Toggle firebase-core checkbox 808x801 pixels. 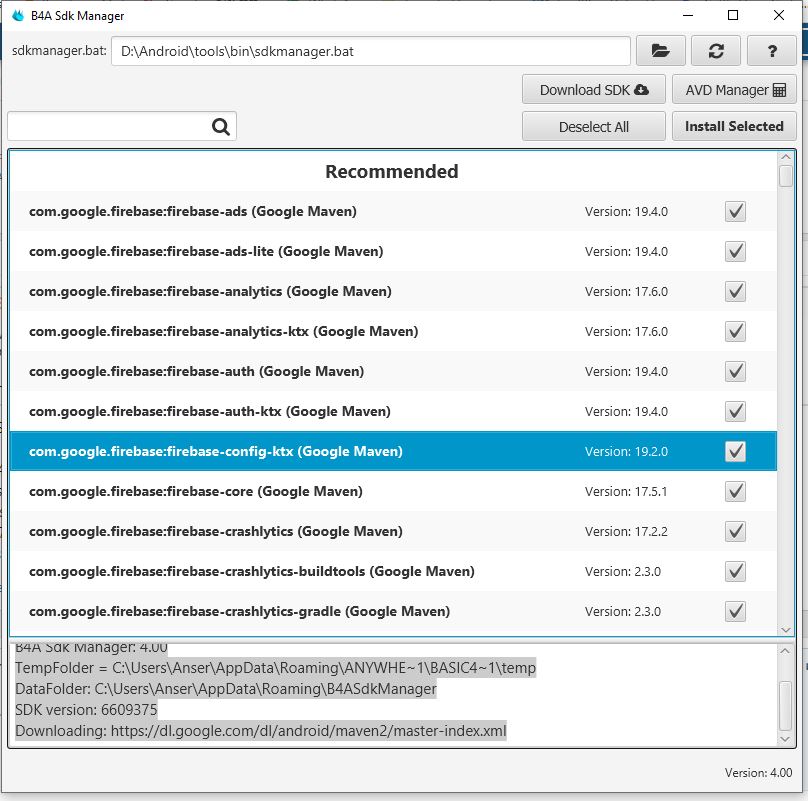coord(735,491)
